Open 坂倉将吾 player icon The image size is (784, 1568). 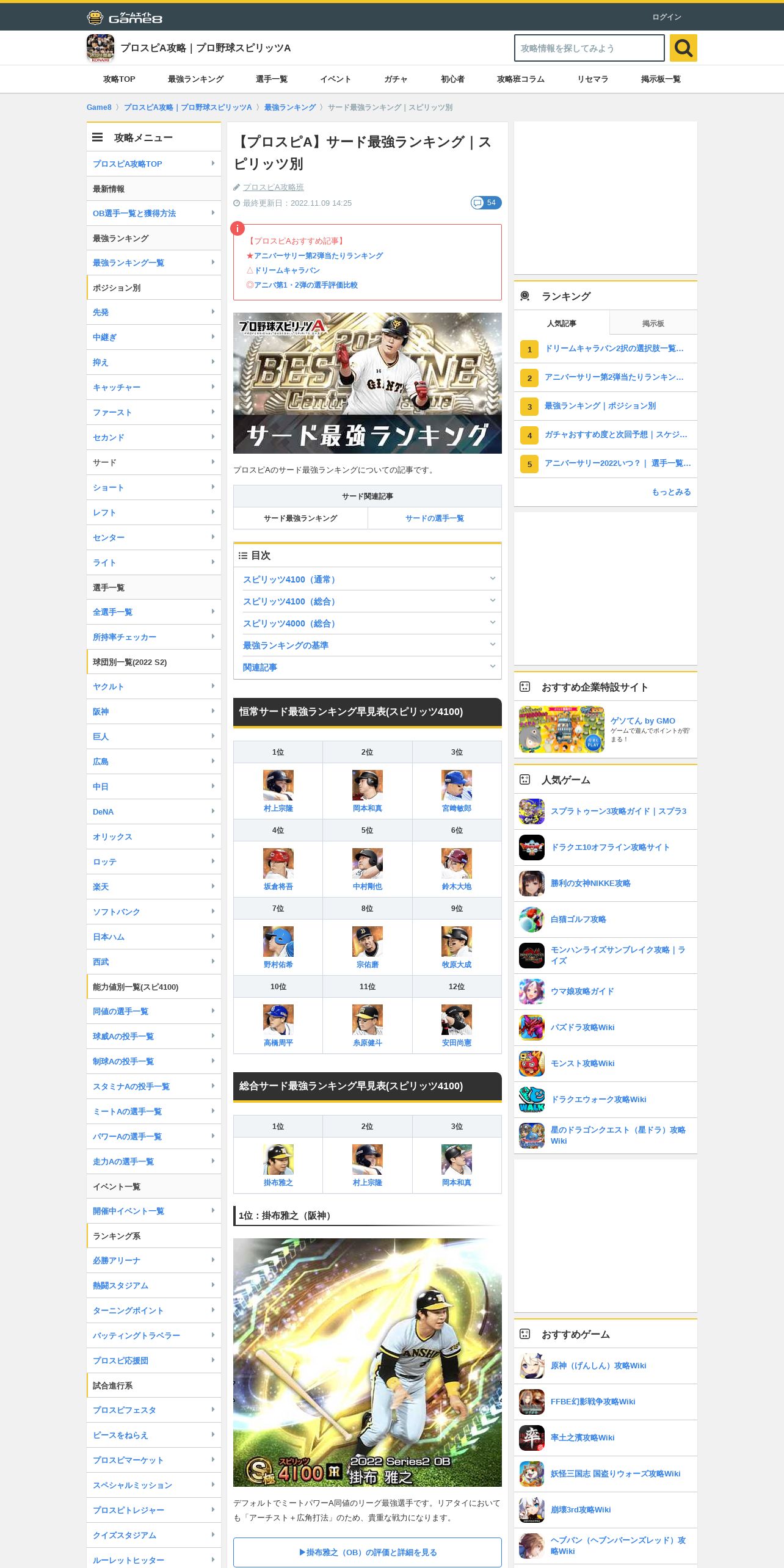pyautogui.click(x=278, y=863)
